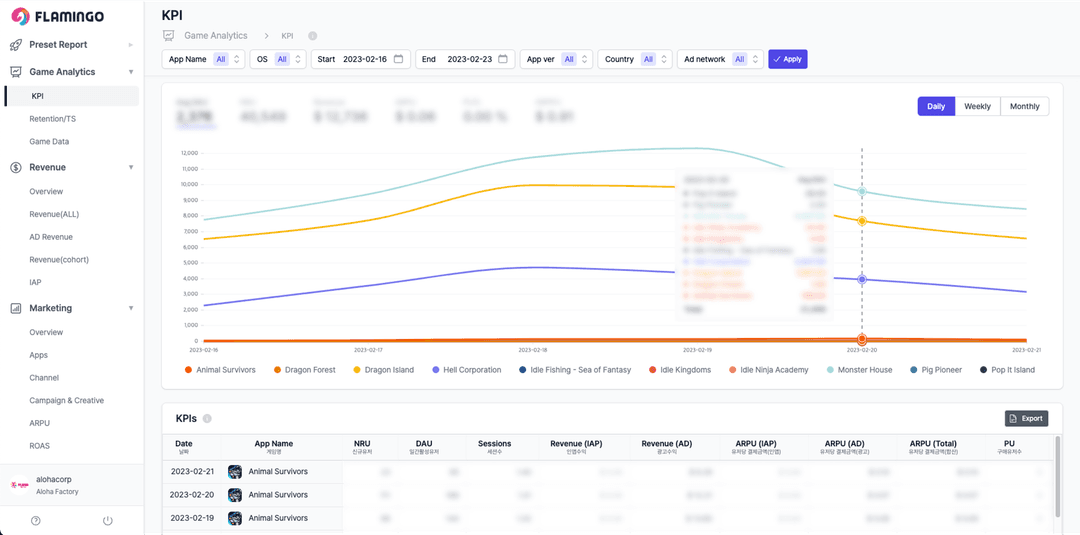Click the info icon next to KPI breadcrumb
The image size is (1080, 535).
tap(313, 35)
